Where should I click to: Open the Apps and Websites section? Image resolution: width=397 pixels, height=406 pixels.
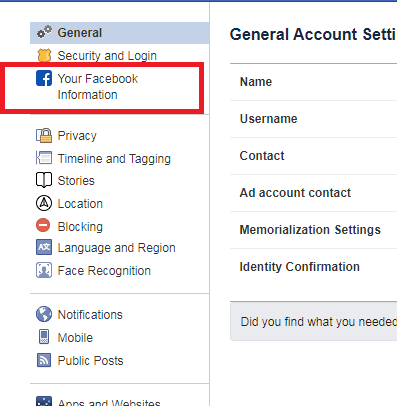point(109,402)
